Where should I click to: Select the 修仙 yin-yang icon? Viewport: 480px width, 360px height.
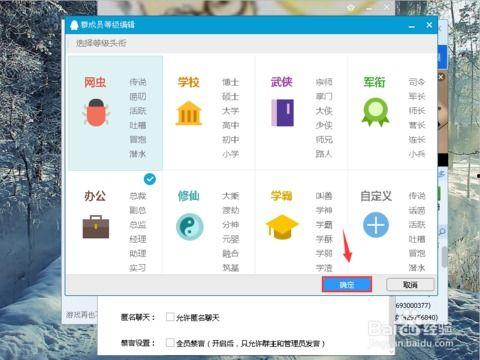(189, 227)
